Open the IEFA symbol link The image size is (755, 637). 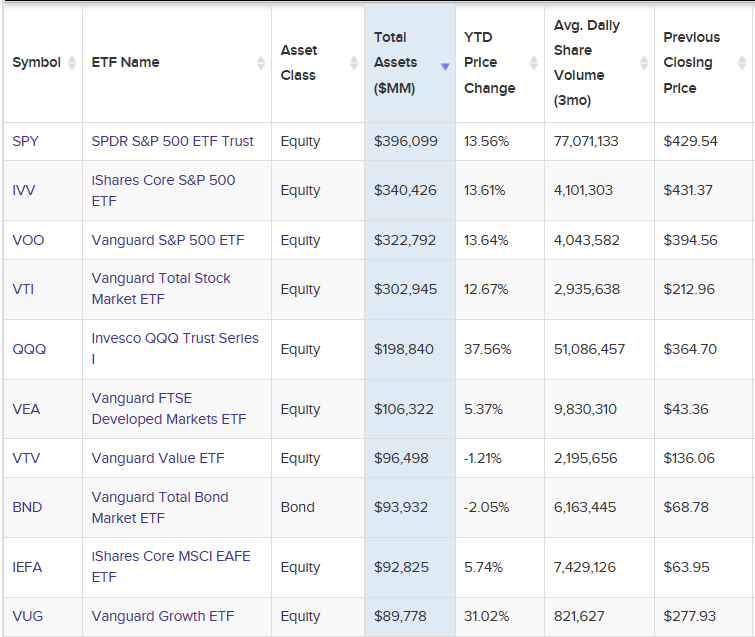tap(27, 567)
